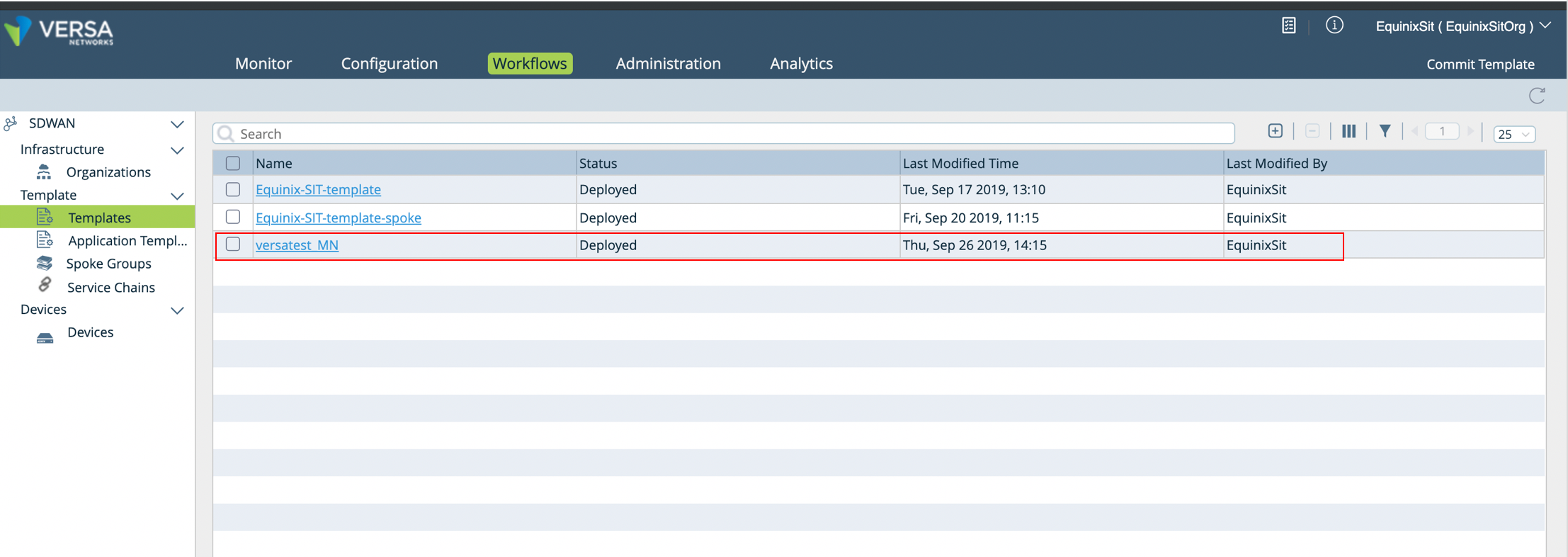
Task: Open the rows-per-page 25 dropdown
Action: coord(1514,134)
